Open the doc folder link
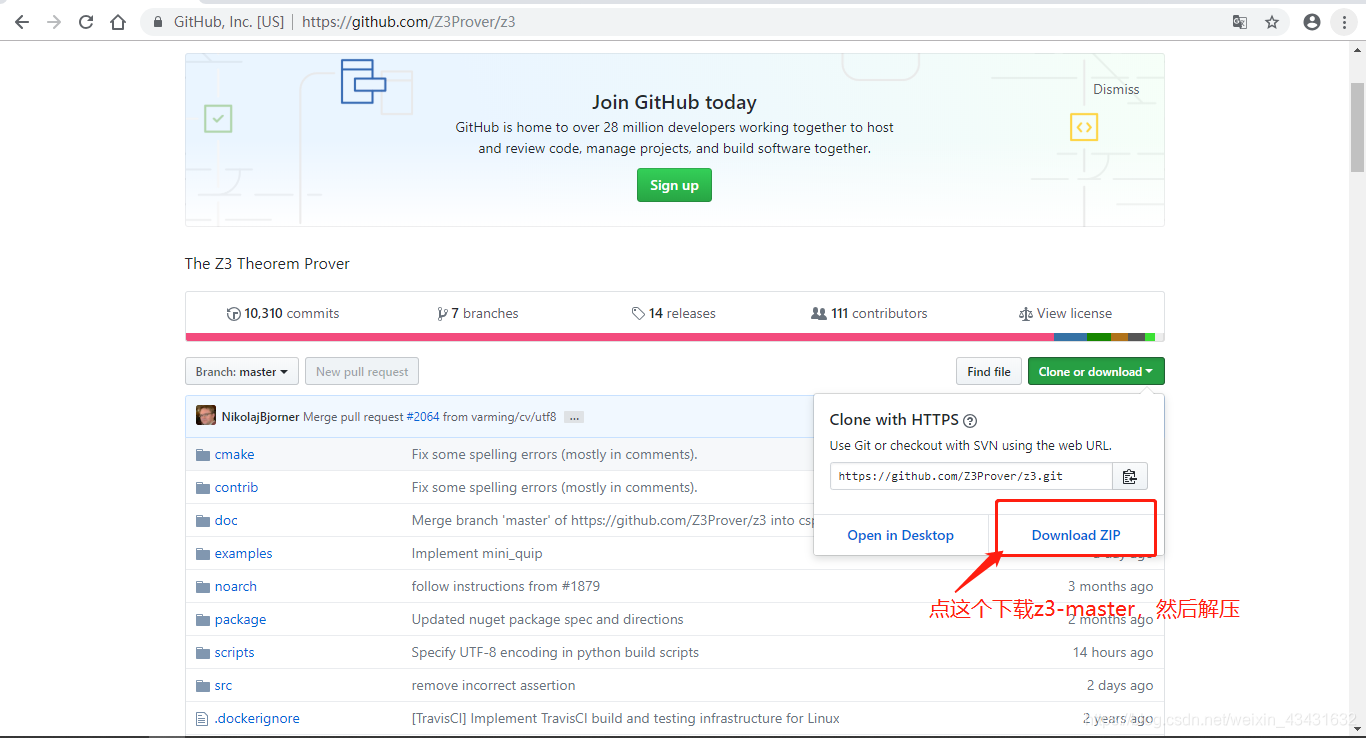 tap(226, 520)
